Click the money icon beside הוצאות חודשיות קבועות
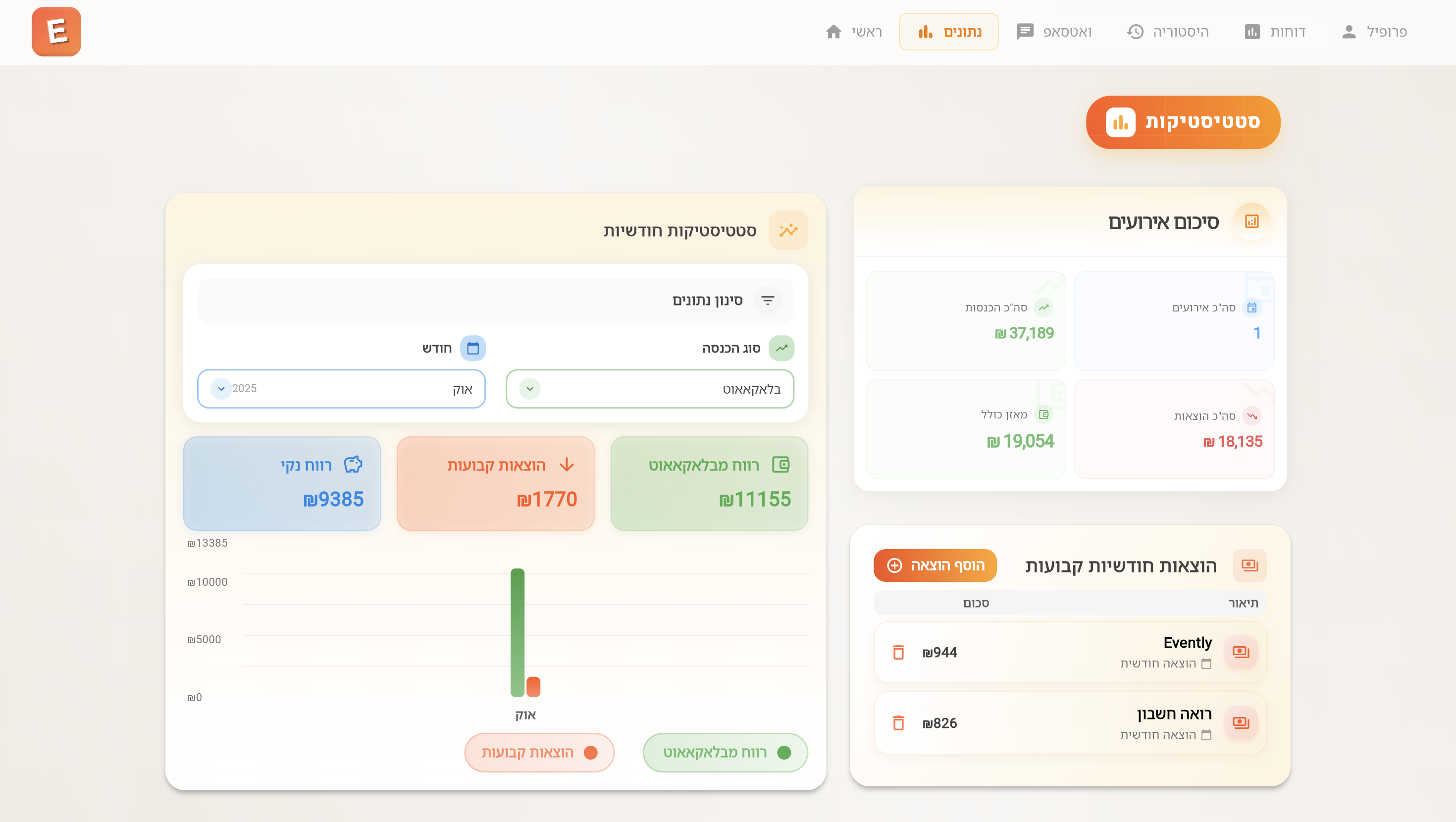1456x822 pixels. (1249, 565)
